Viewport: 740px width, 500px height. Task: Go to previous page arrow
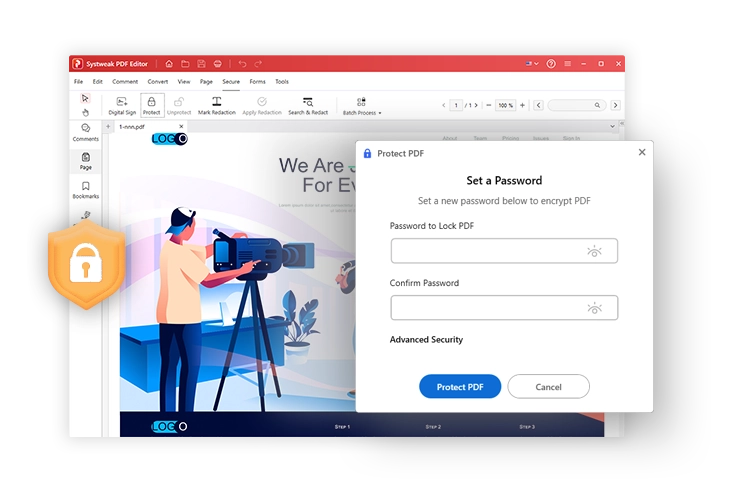pos(444,105)
